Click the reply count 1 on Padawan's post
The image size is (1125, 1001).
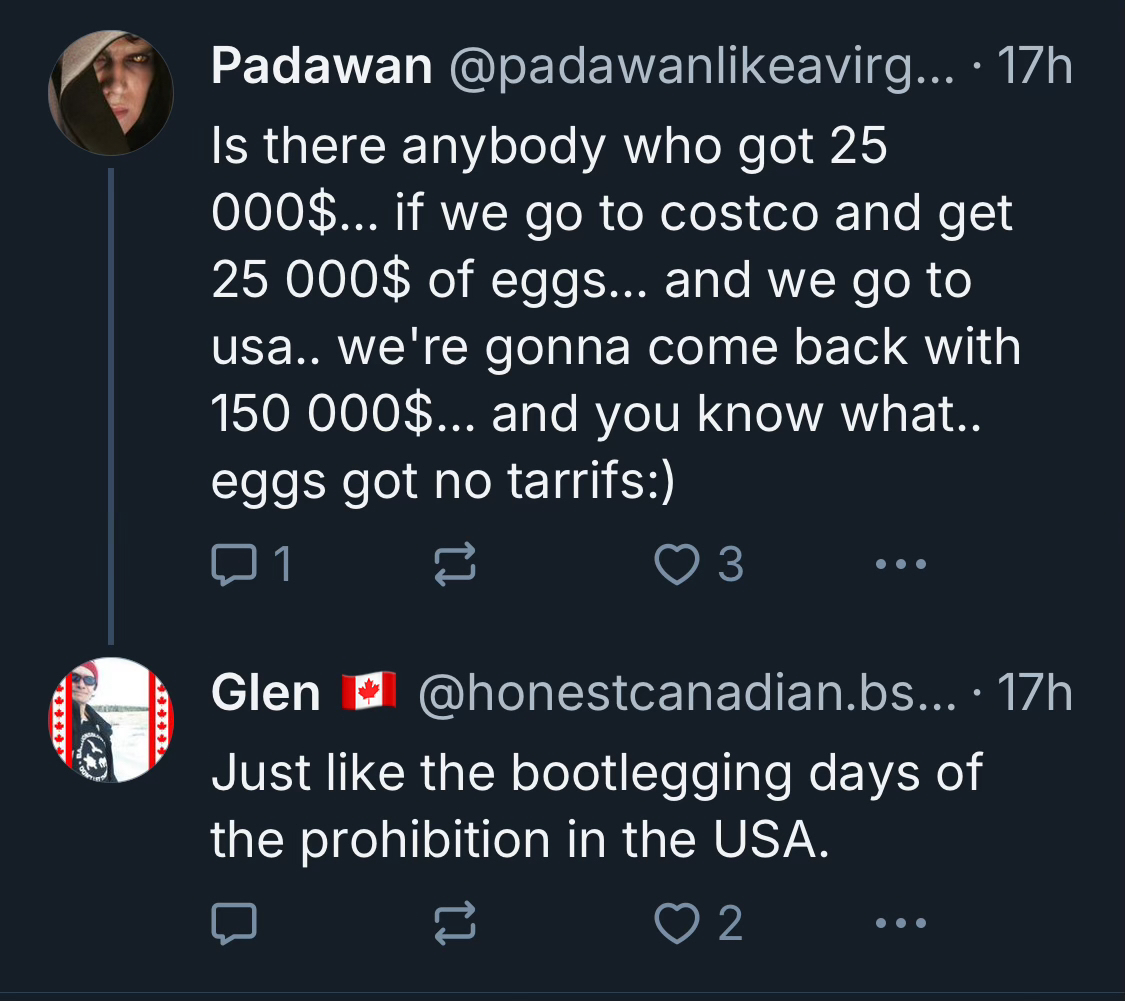[x=283, y=566]
